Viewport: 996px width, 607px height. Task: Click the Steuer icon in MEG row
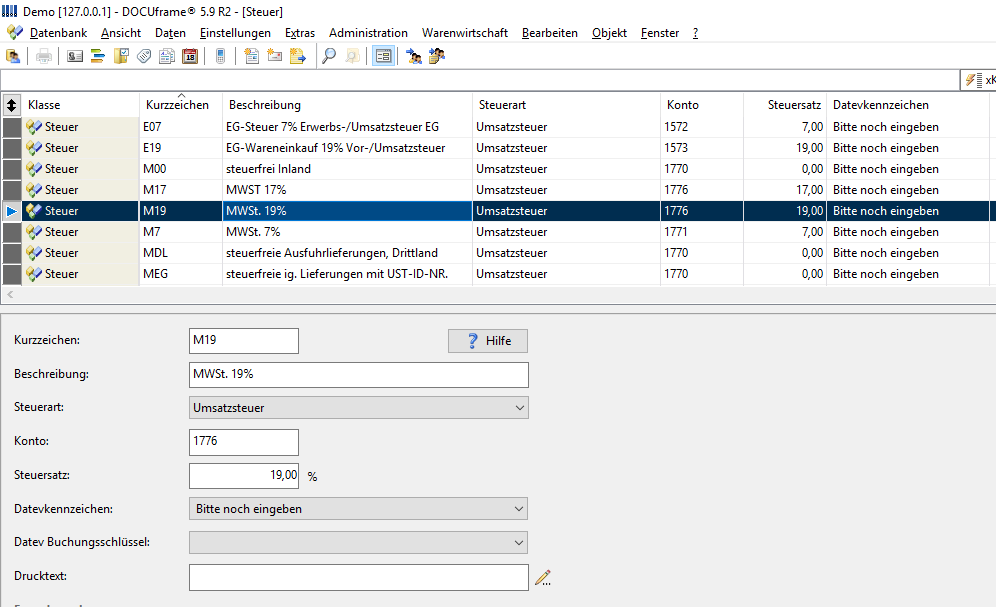tap(34, 274)
